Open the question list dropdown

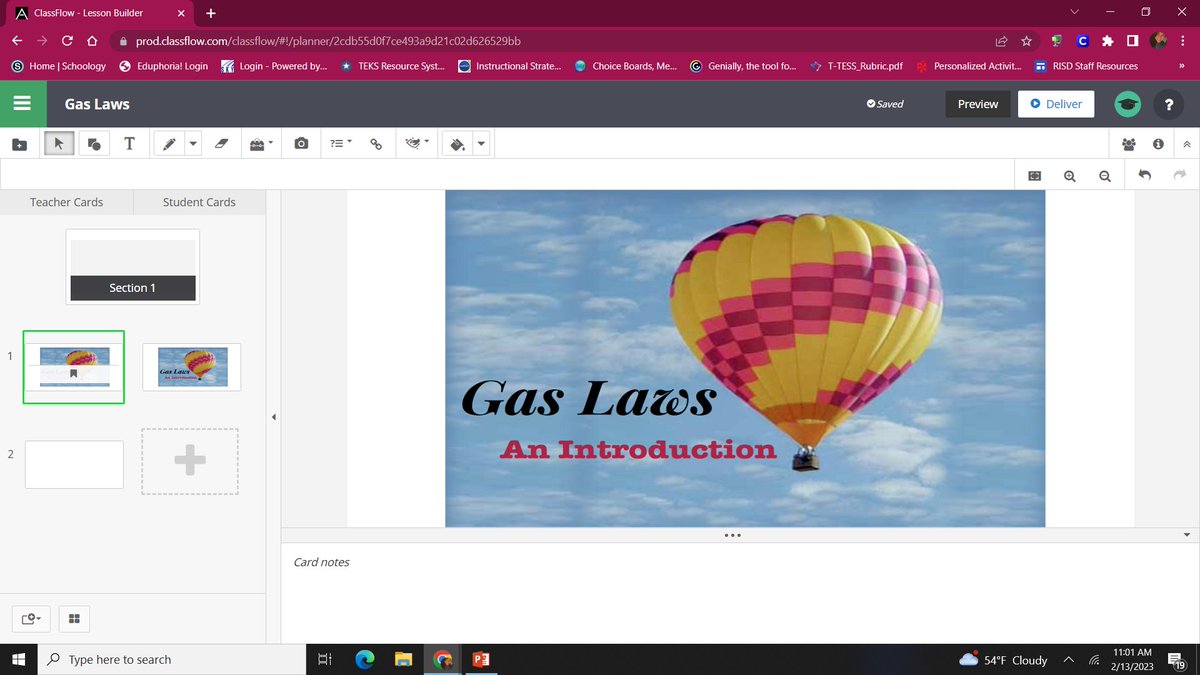pyautogui.click(x=341, y=144)
